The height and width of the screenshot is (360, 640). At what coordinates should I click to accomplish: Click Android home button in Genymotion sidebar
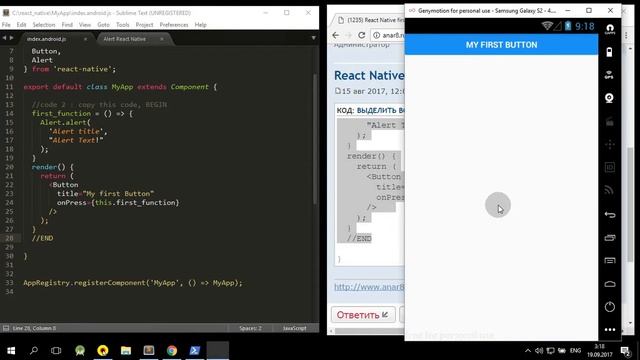610,284
